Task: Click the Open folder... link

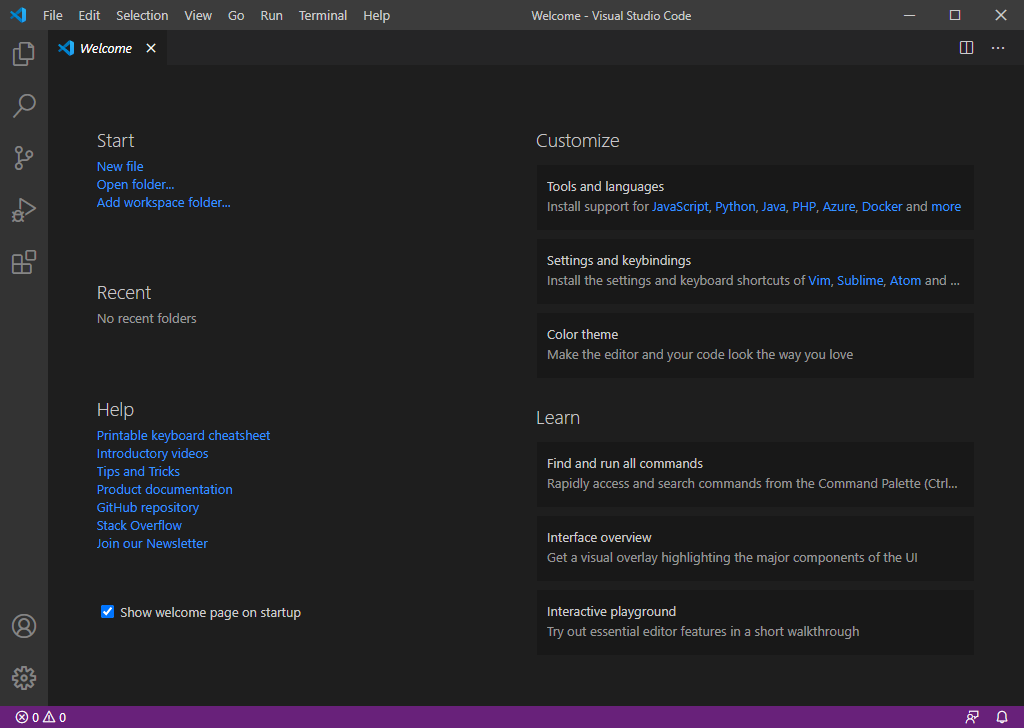Action: pyautogui.click(x=135, y=184)
